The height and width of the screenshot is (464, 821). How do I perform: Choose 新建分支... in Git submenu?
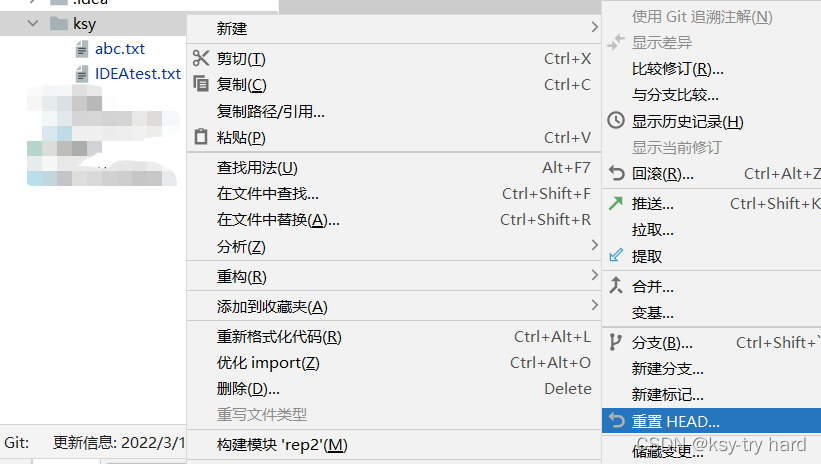point(712,369)
